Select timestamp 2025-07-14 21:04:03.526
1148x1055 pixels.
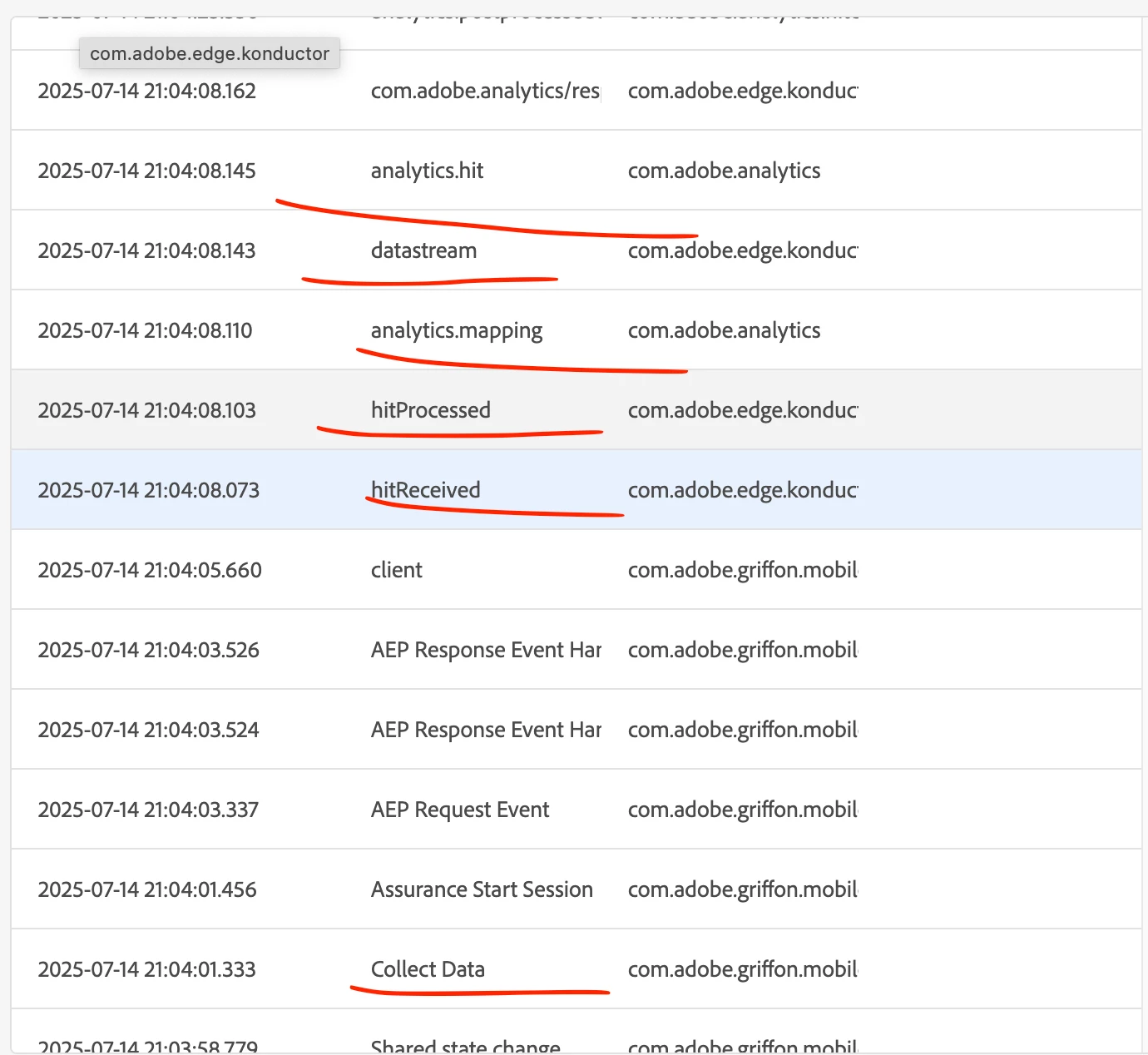[148, 650]
